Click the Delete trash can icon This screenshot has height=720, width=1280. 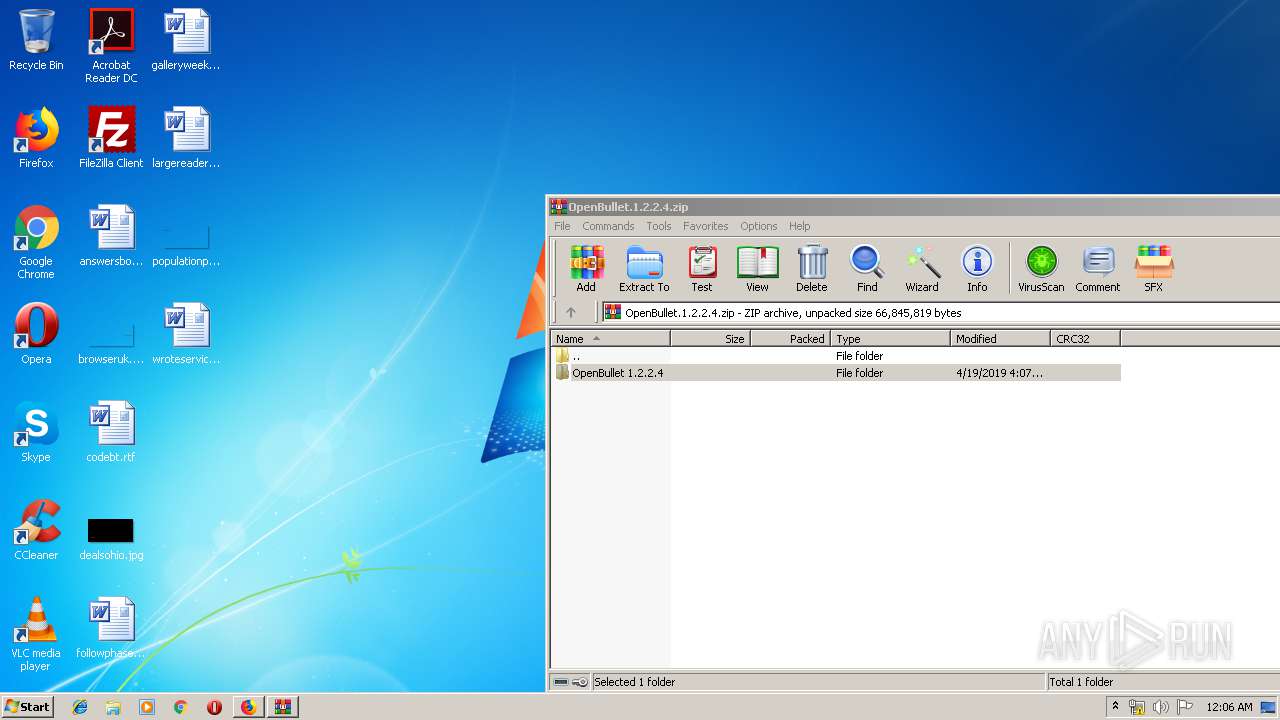click(x=811, y=269)
